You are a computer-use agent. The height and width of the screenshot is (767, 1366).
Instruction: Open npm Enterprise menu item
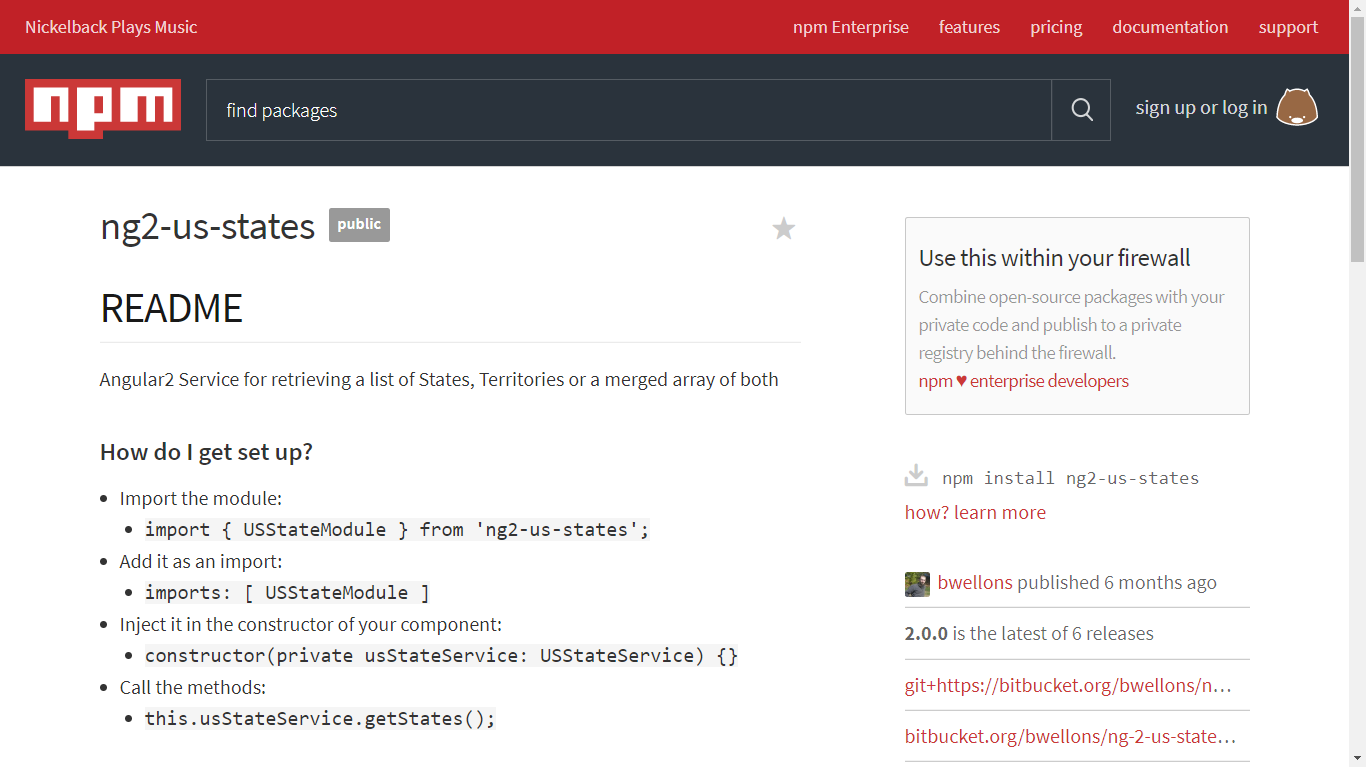[851, 27]
